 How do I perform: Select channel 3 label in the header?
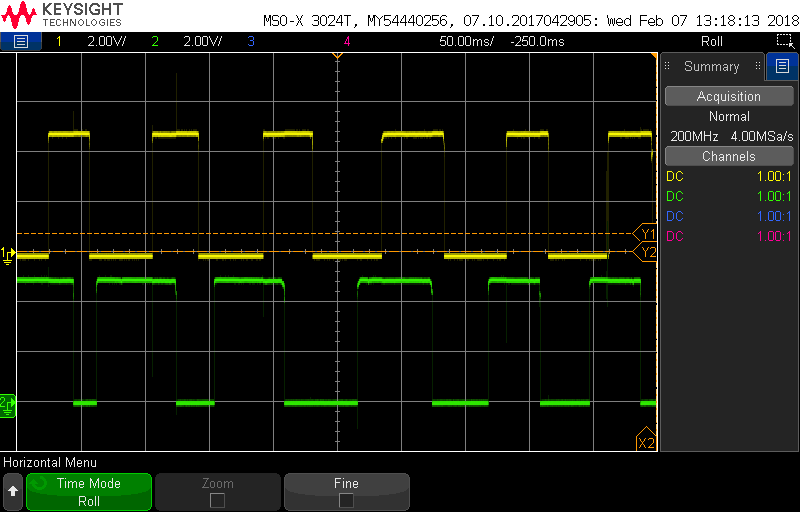pos(251,41)
